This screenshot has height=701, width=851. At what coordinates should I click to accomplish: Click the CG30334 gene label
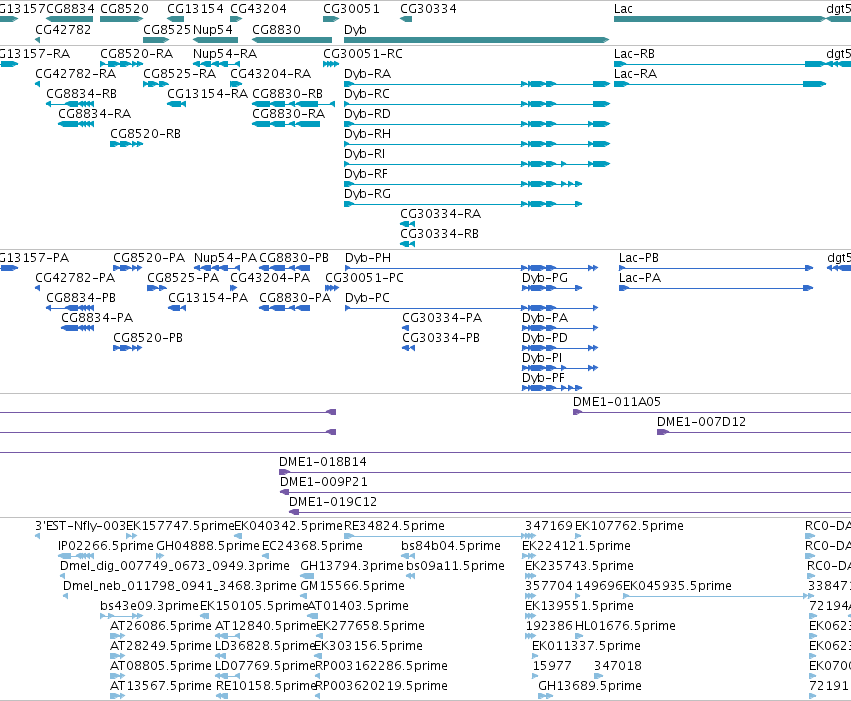[x=428, y=9]
